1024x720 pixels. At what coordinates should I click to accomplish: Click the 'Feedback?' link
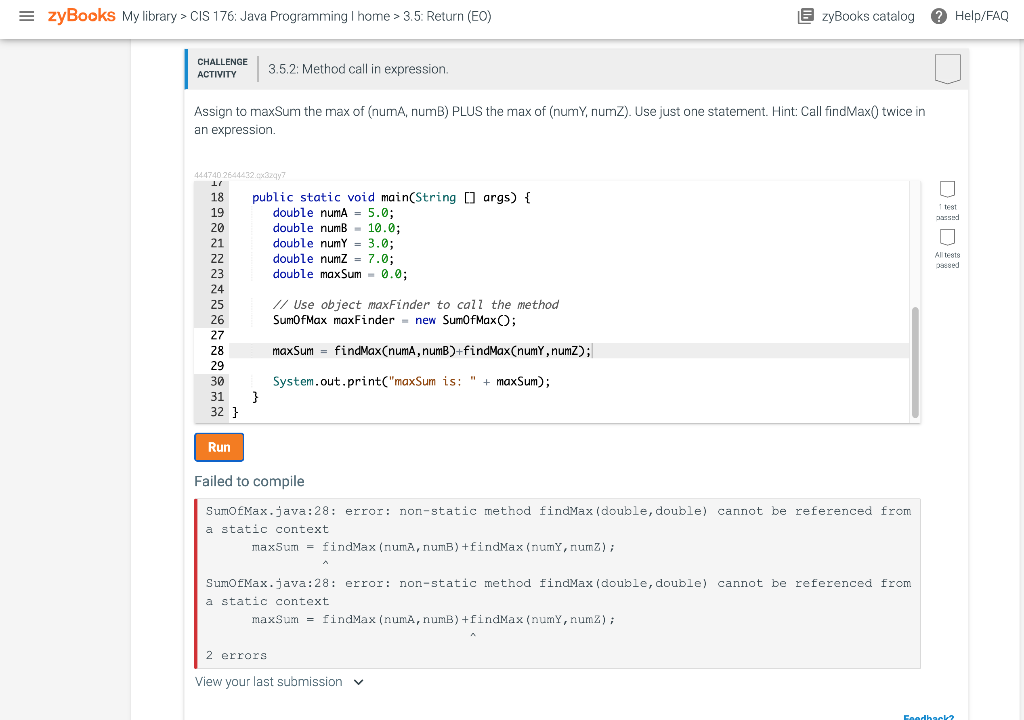(x=928, y=716)
